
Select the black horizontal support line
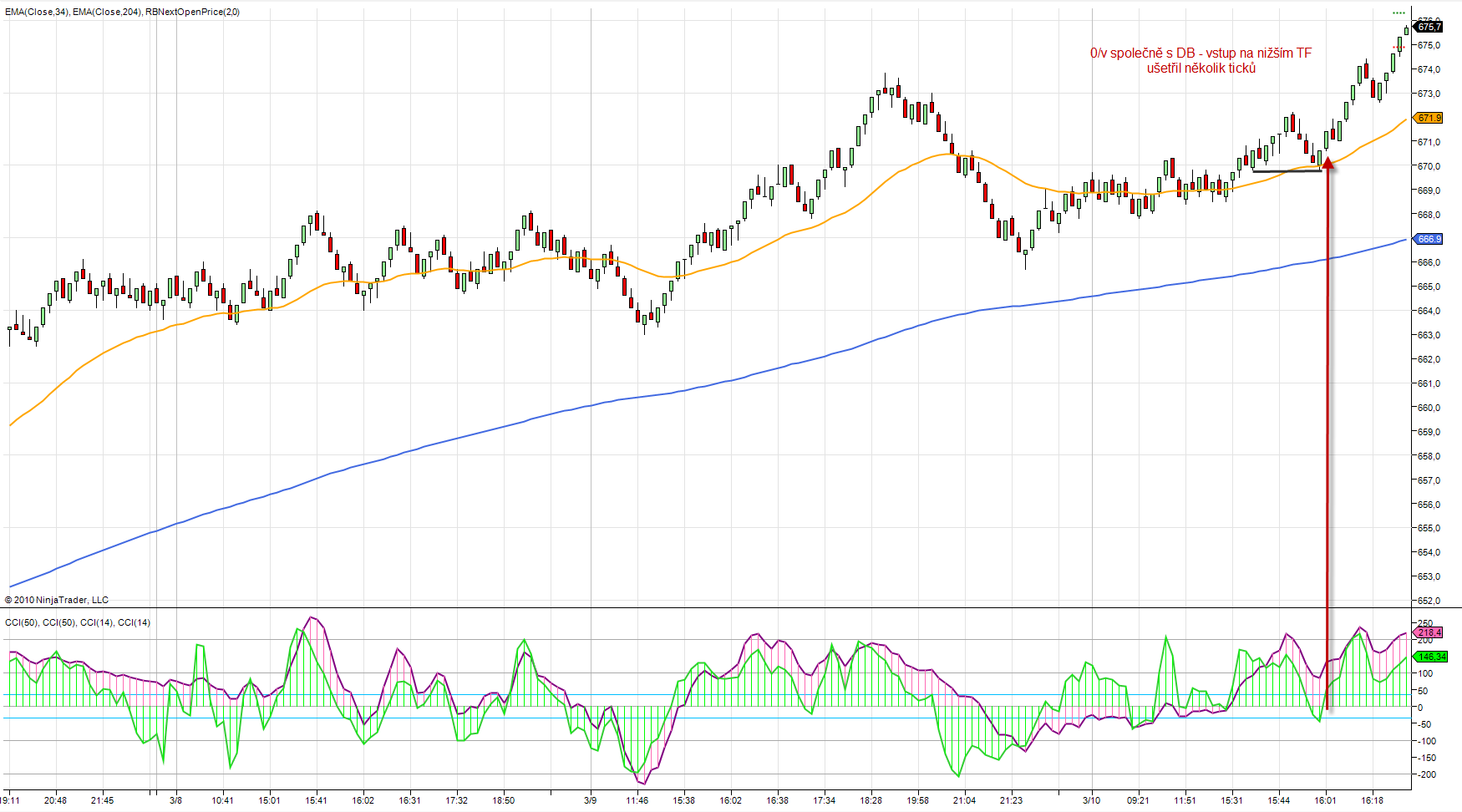click(x=1287, y=171)
